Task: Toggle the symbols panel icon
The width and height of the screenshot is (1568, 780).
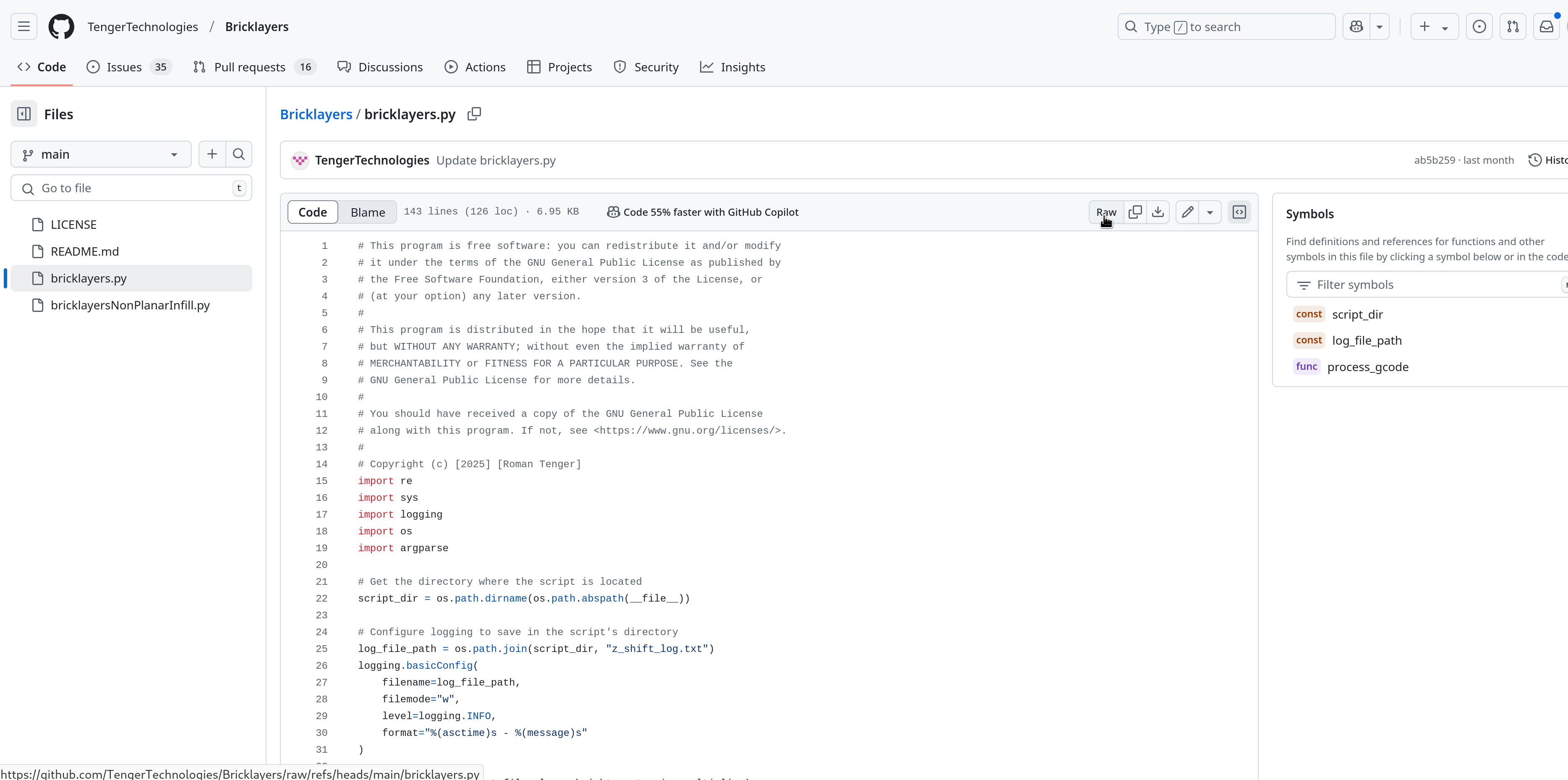Action: click(1239, 212)
